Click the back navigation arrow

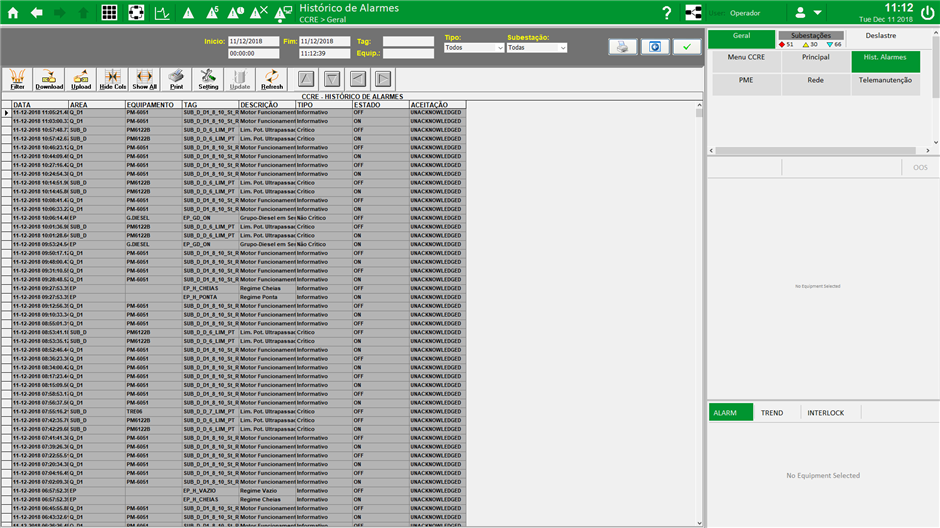coord(37,13)
